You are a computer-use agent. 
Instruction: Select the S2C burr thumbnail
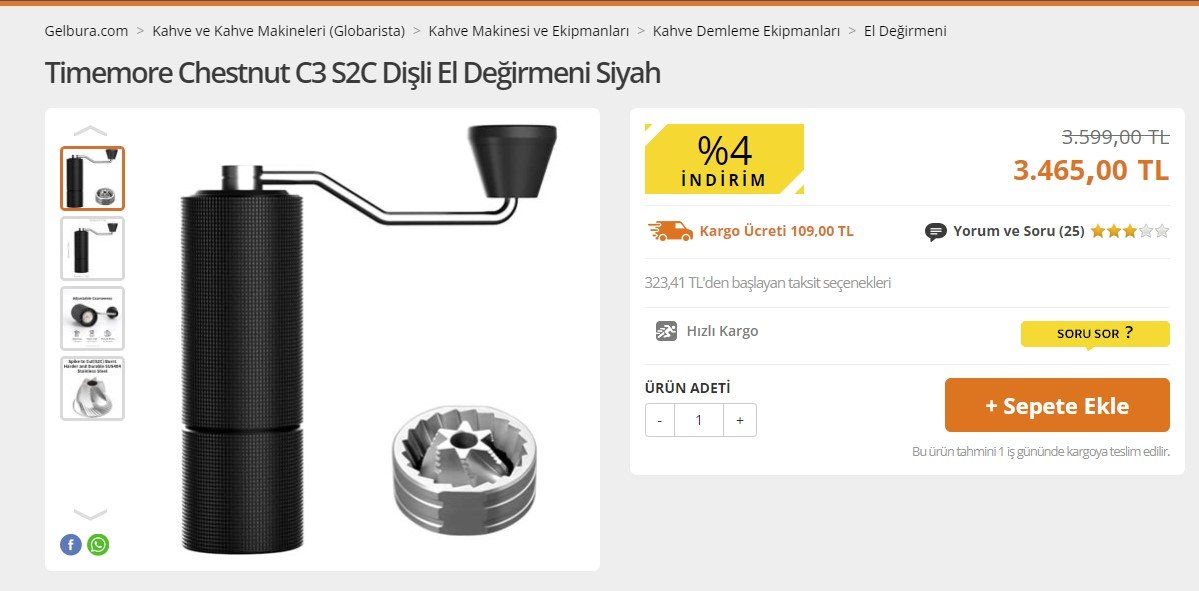click(93, 388)
